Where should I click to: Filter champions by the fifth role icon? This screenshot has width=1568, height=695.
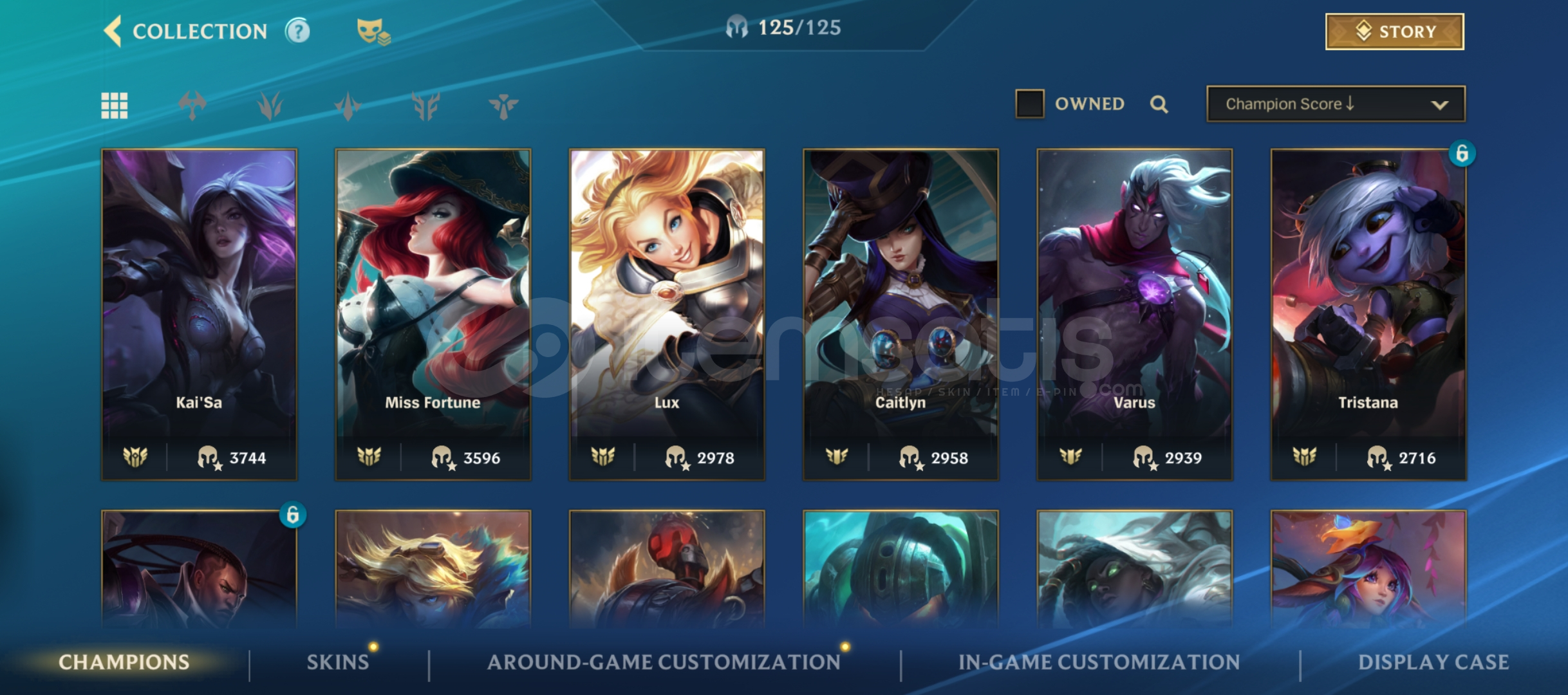(x=503, y=106)
